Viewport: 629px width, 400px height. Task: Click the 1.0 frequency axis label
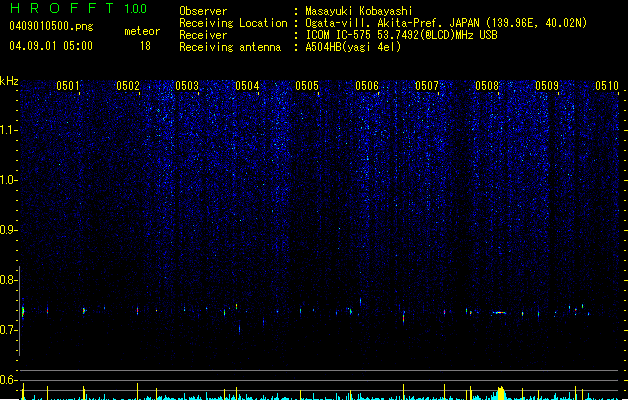8,180
